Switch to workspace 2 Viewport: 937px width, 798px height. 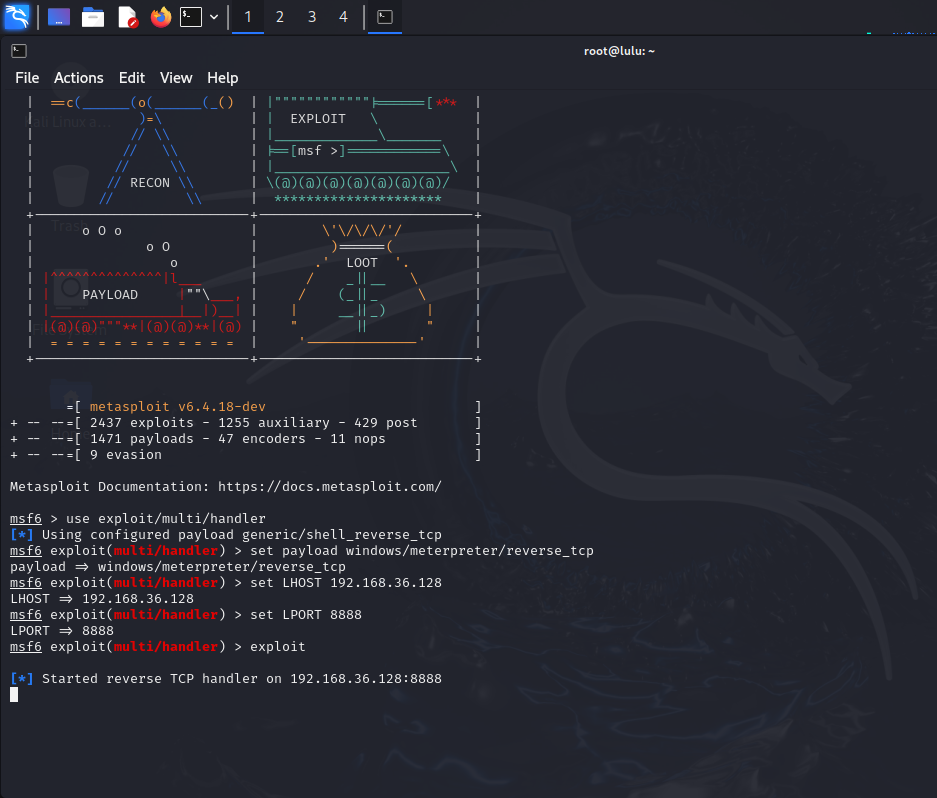coord(280,17)
